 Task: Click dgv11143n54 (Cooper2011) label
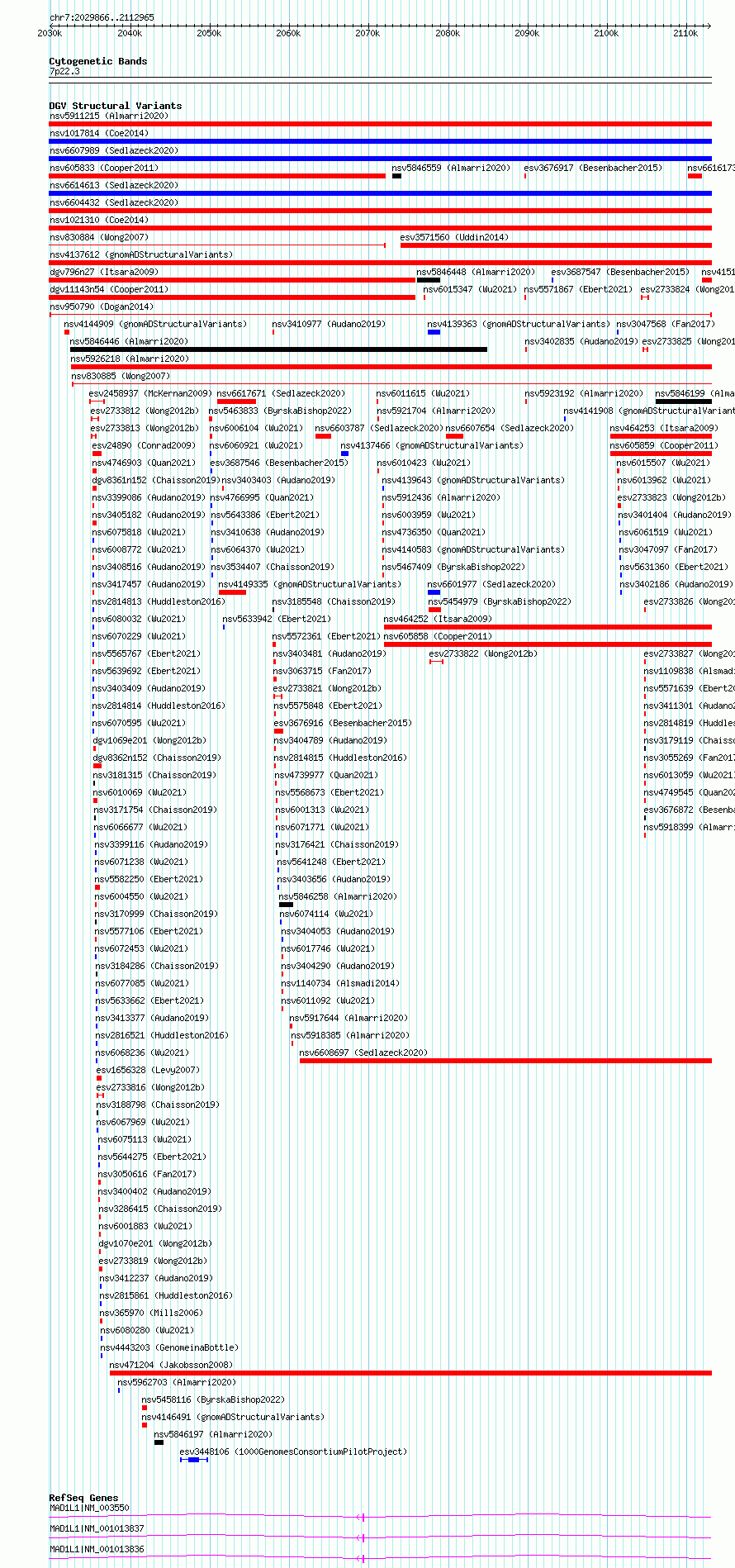click(109, 289)
